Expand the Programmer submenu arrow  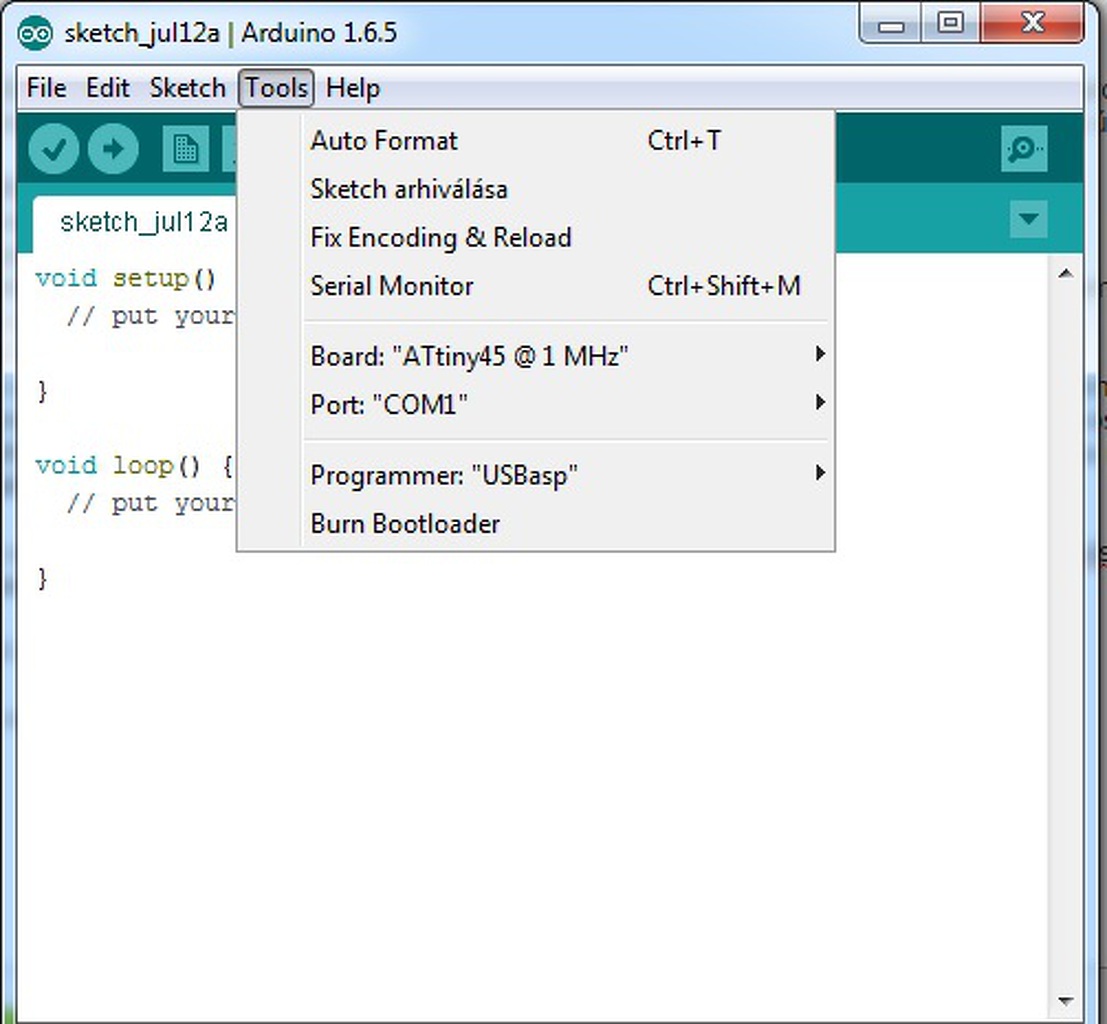tap(820, 472)
